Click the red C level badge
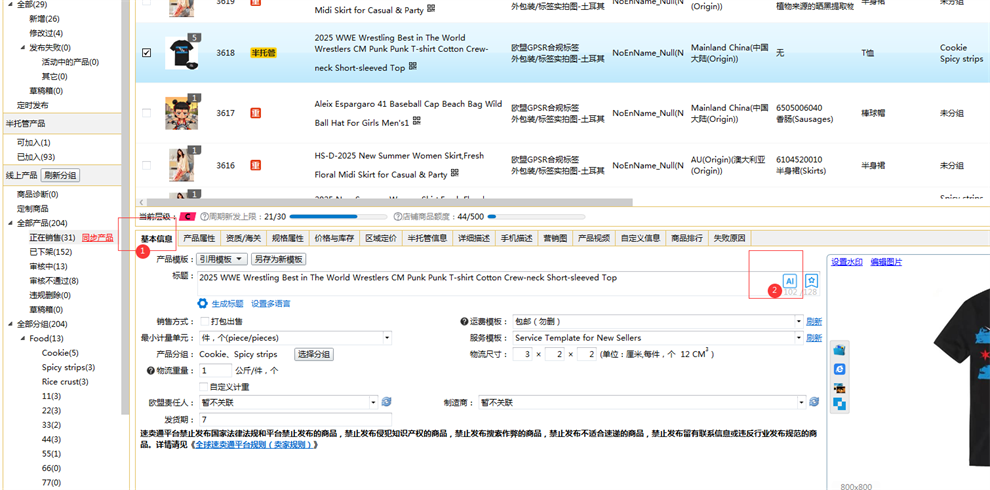The width and height of the screenshot is (990, 490). pos(187,217)
